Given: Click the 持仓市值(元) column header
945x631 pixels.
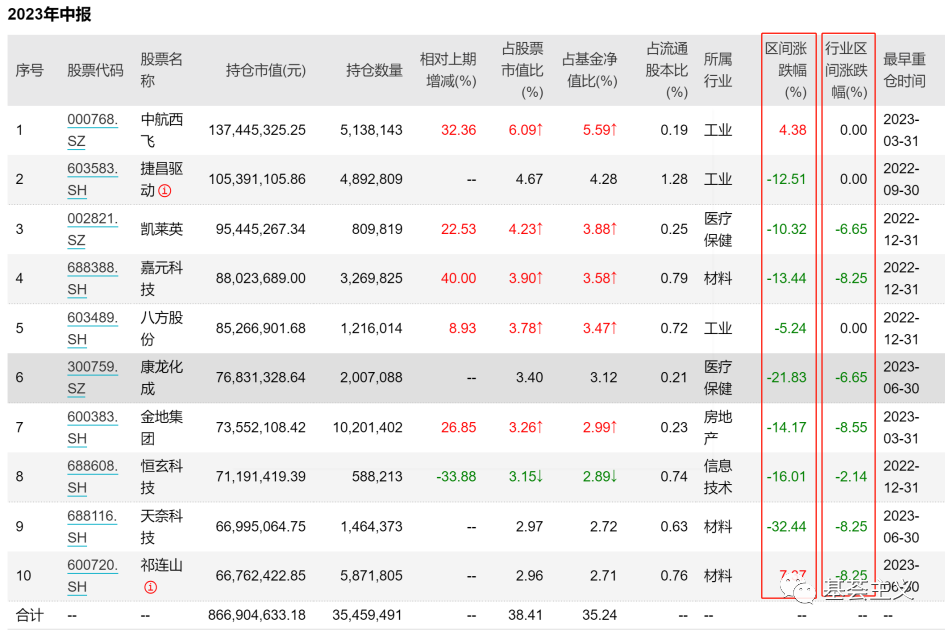Looking at the screenshot, I should point(266,71).
